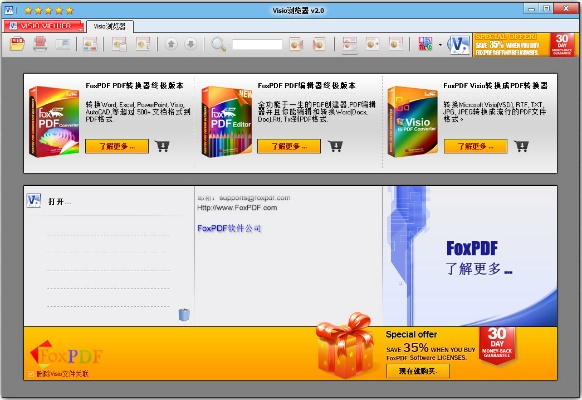Click the Visio to PDF Converter product box
This screenshot has height=400, width=582.
point(413,121)
